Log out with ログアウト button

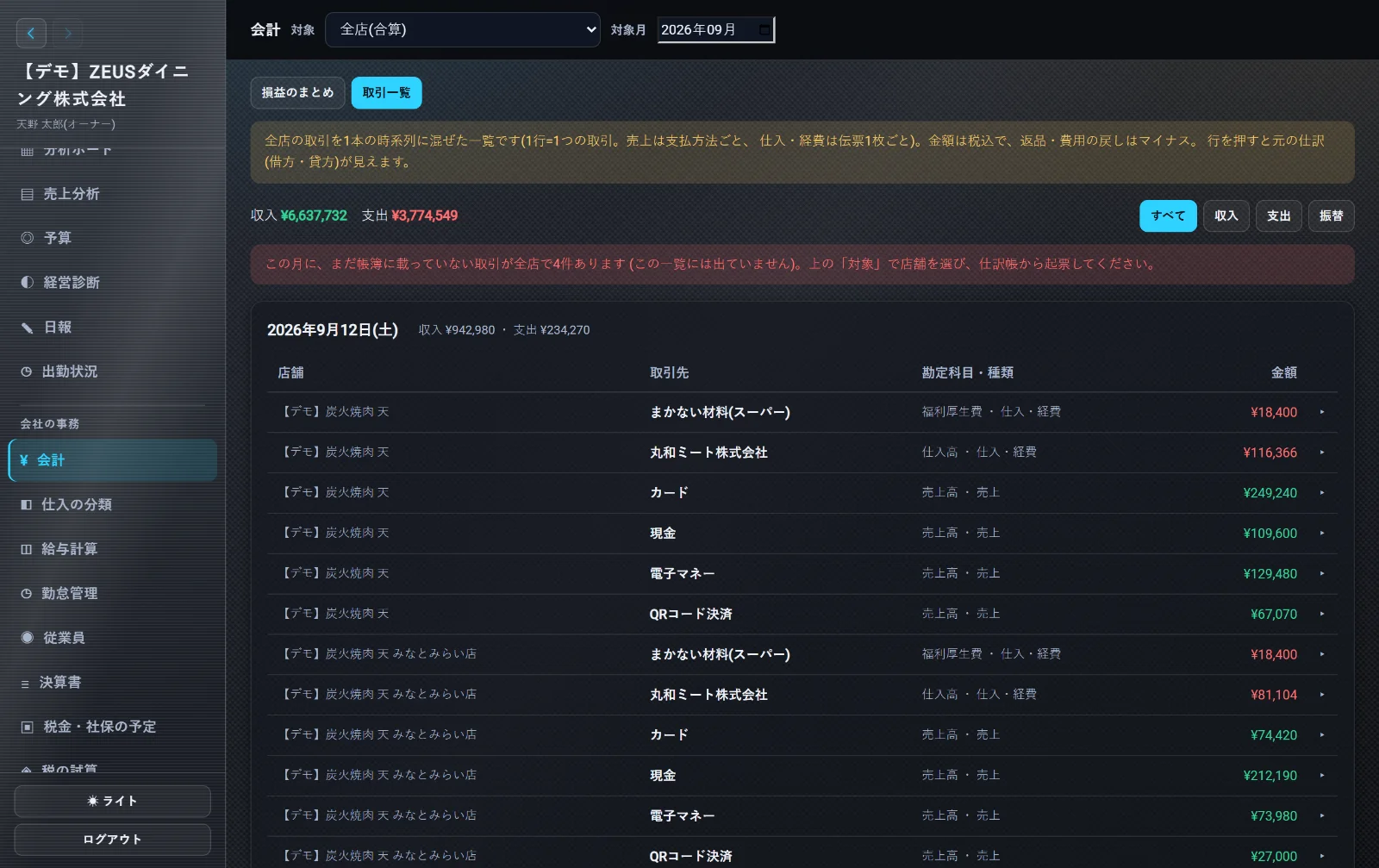[x=112, y=840]
